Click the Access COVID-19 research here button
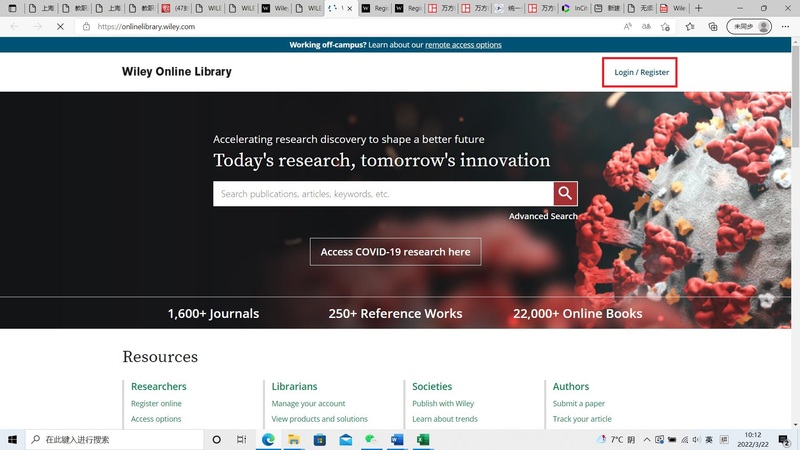This screenshot has width=800, height=450. tap(395, 252)
